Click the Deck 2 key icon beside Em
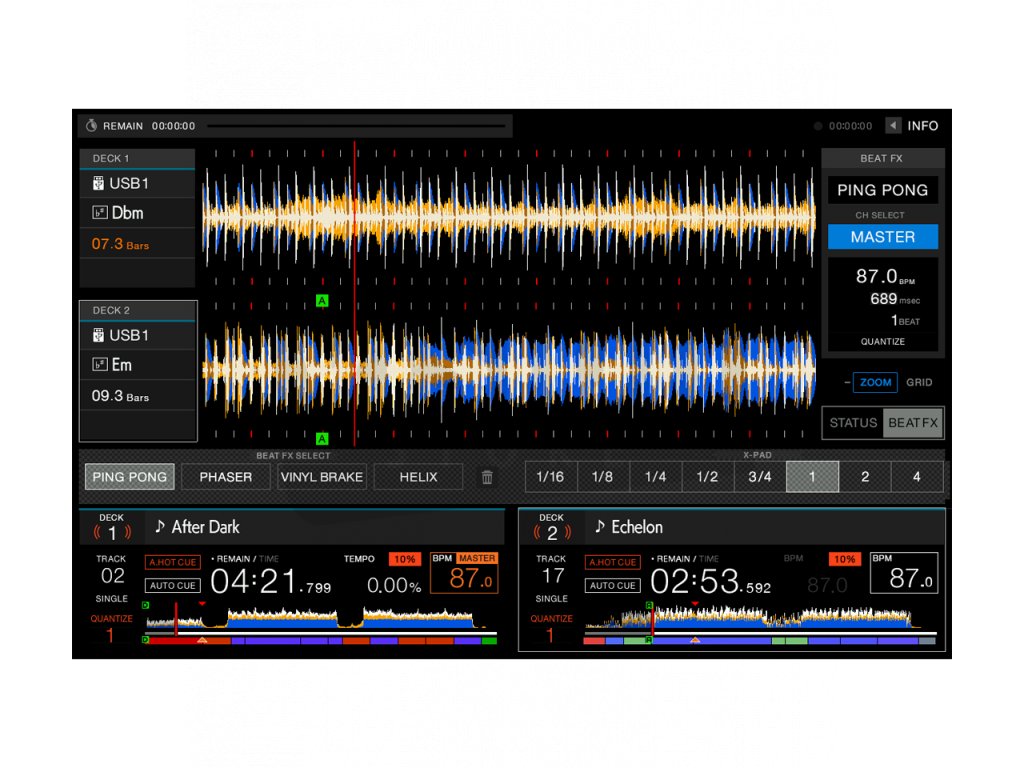 (x=98, y=365)
